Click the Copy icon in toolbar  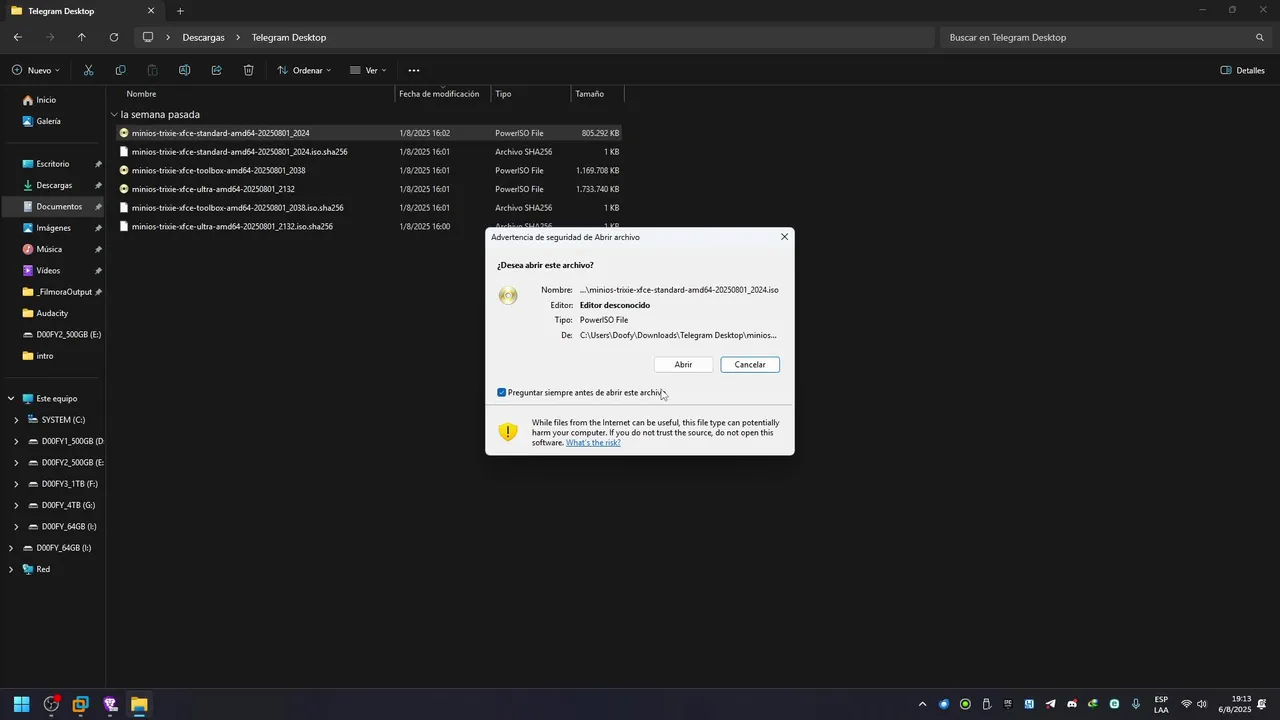(120, 70)
